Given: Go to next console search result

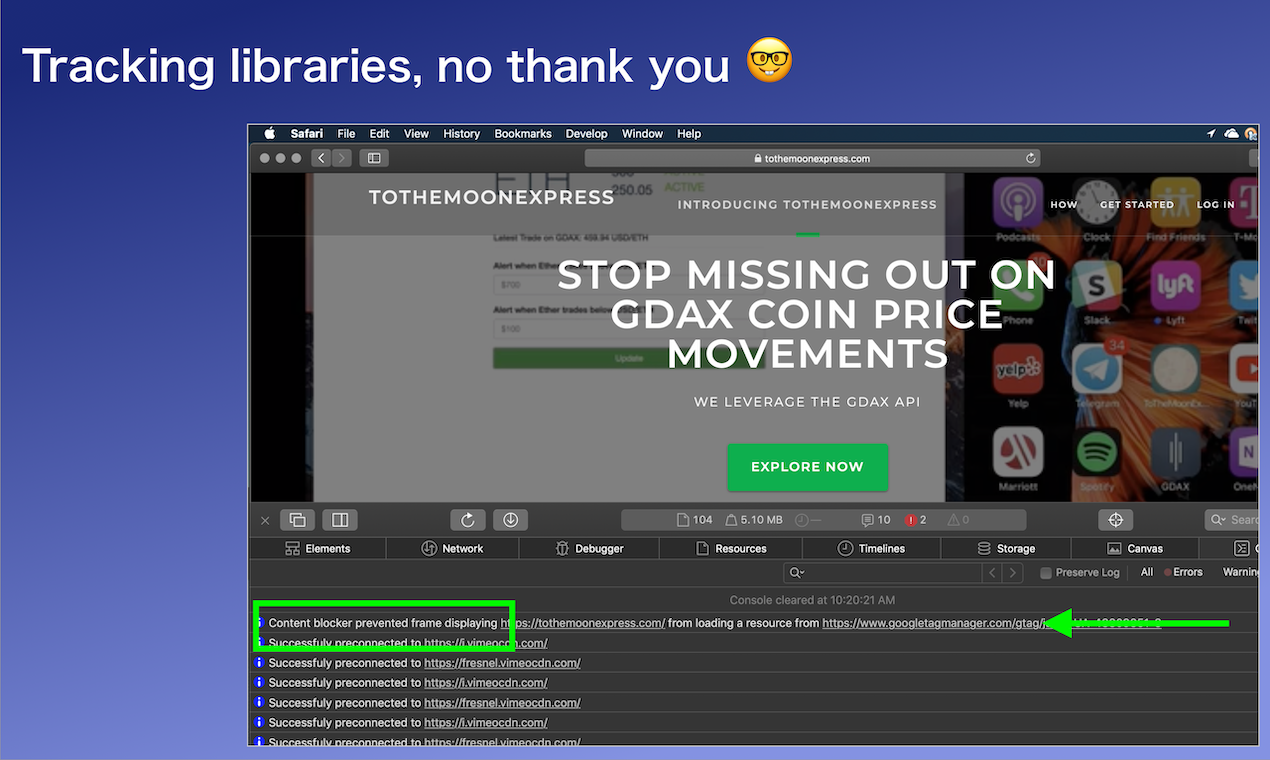Looking at the screenshot, I should tap(1014, 573).
